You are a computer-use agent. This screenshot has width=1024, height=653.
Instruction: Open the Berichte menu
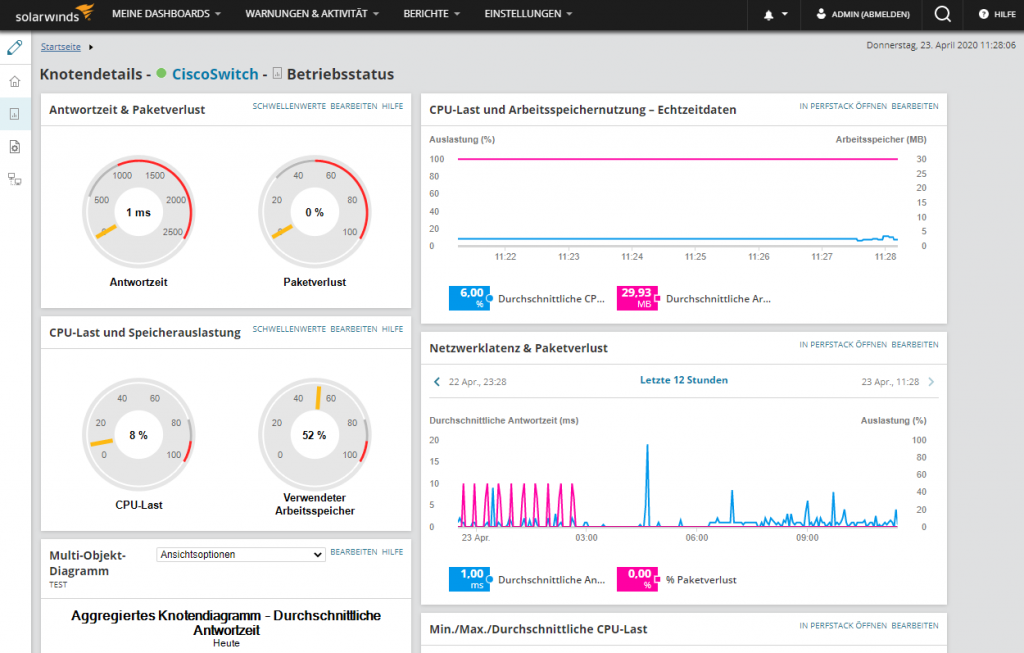tap(431, 14)
